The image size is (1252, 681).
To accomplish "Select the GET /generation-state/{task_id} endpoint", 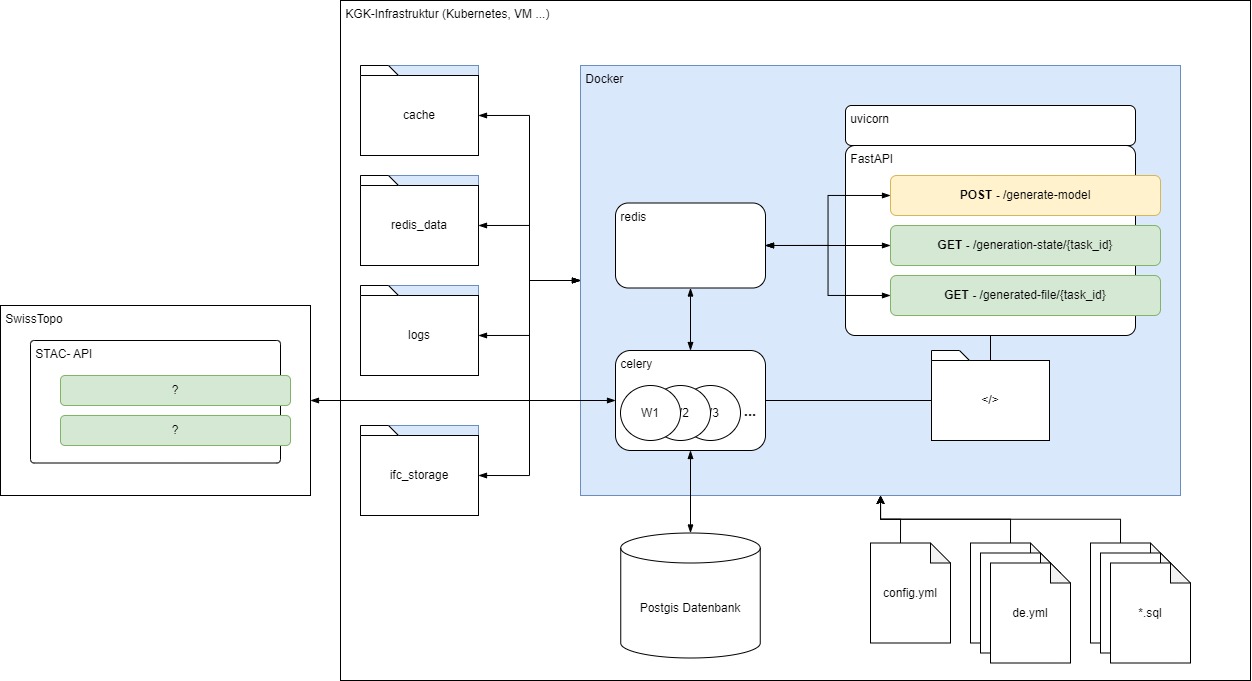I will point(1025,245).
